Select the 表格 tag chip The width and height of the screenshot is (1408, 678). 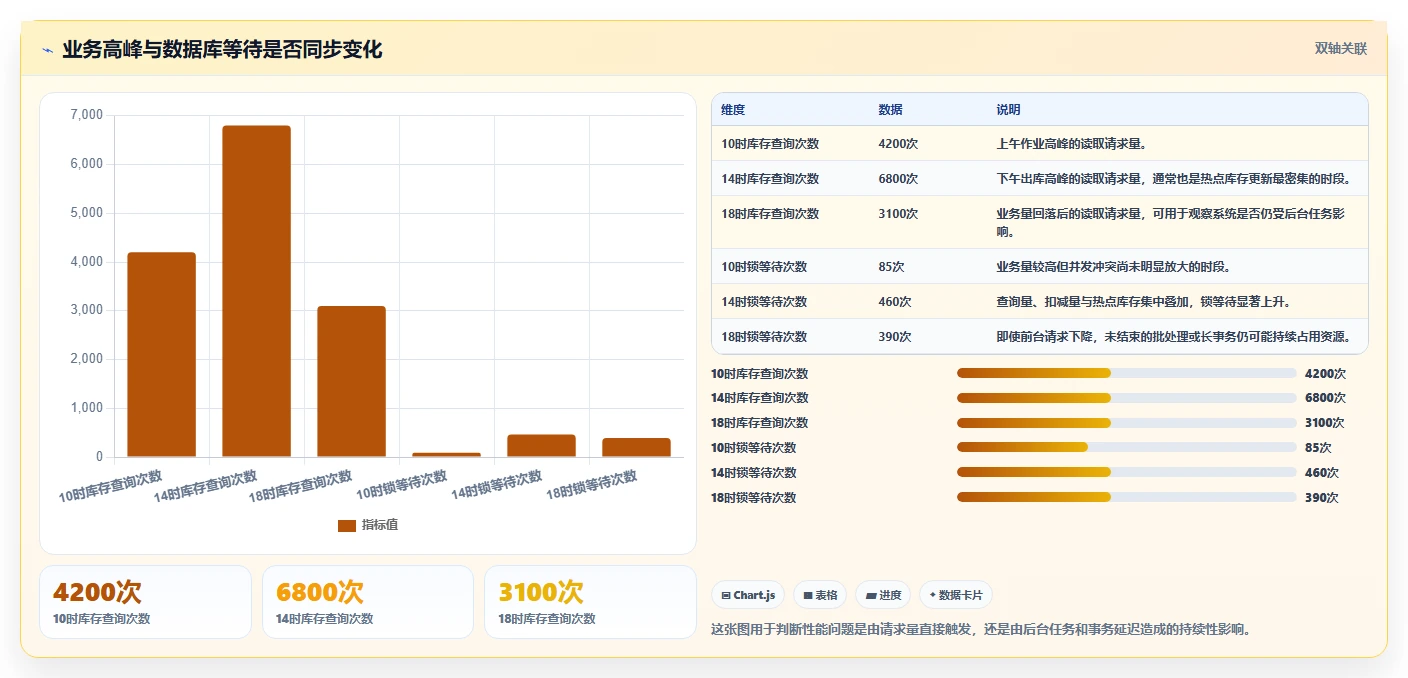coord(820,595)
